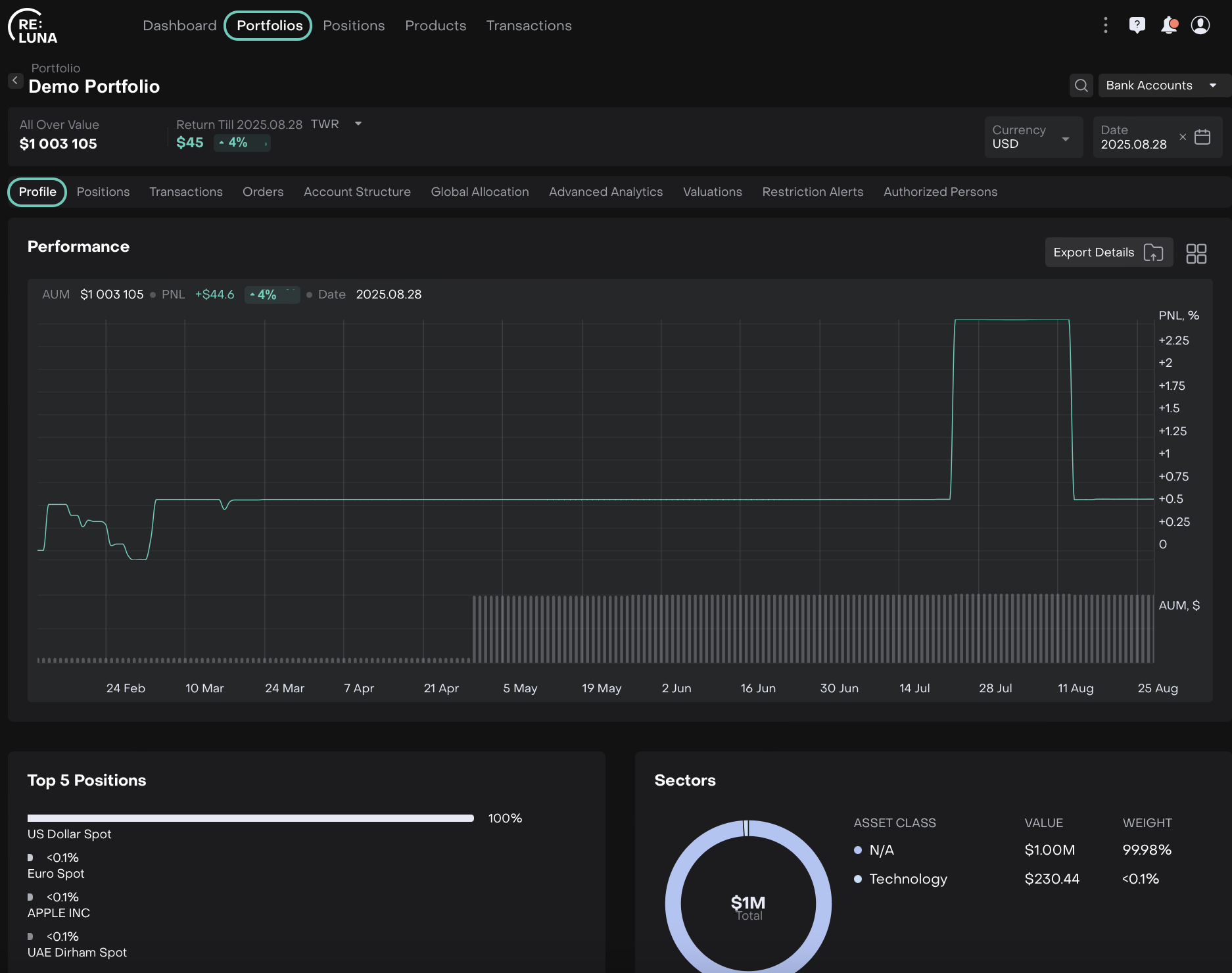Switch to the Advanced Analytics tab
1232x973 pixels.
coord(605,192)
